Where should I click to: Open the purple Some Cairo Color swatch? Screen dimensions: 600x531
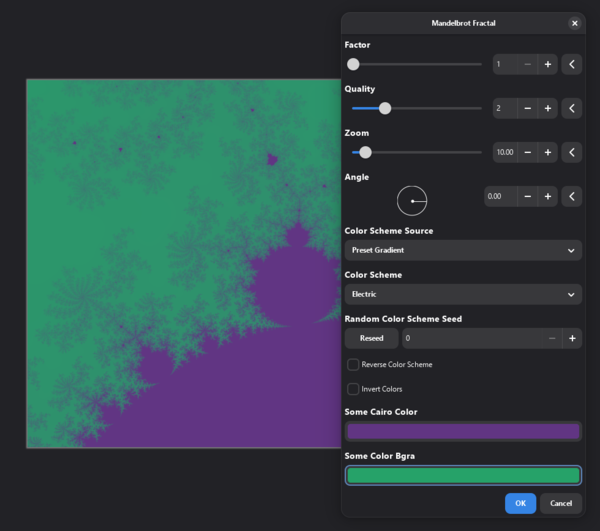click(x=462, y=431)
